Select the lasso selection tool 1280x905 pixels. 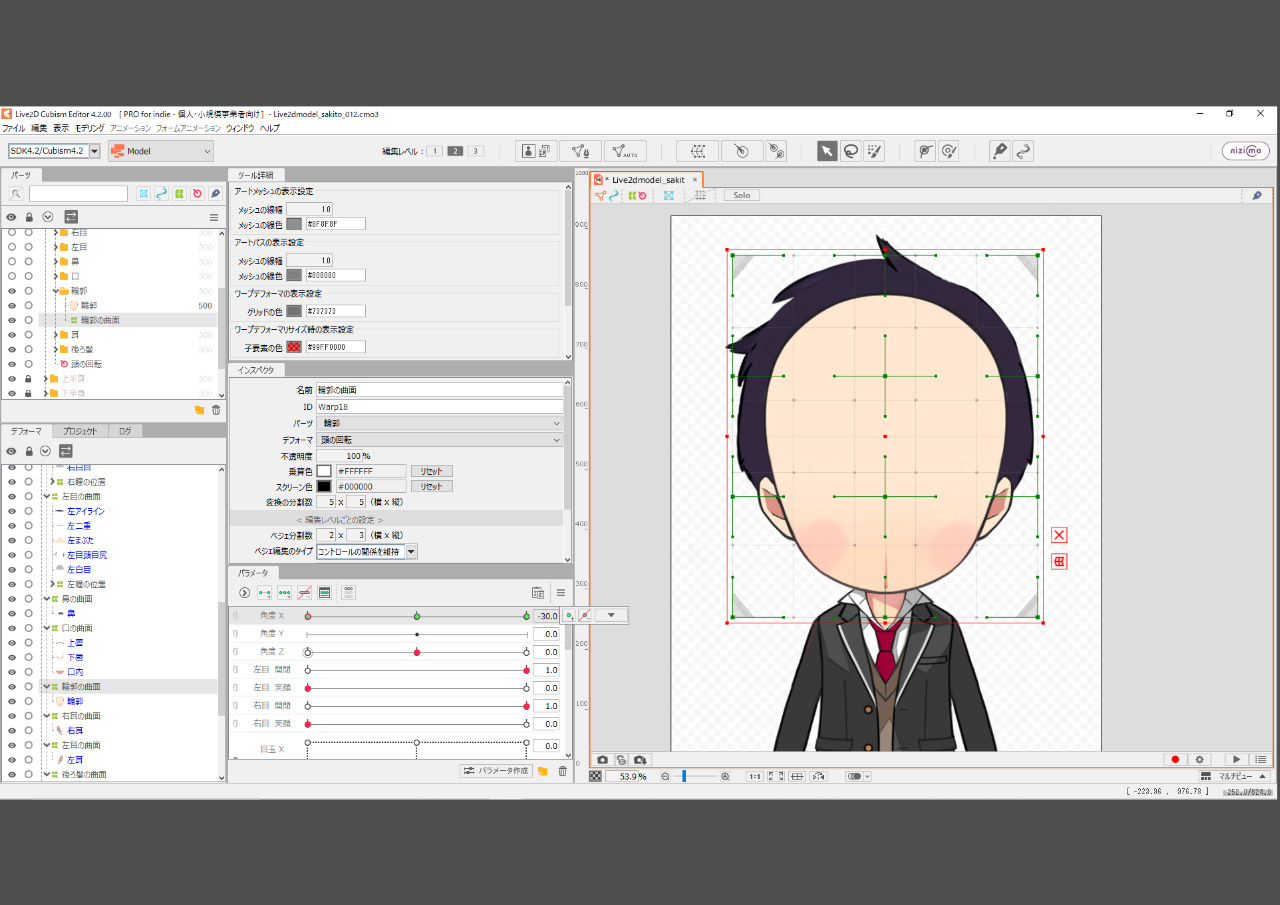click(851, 151)
